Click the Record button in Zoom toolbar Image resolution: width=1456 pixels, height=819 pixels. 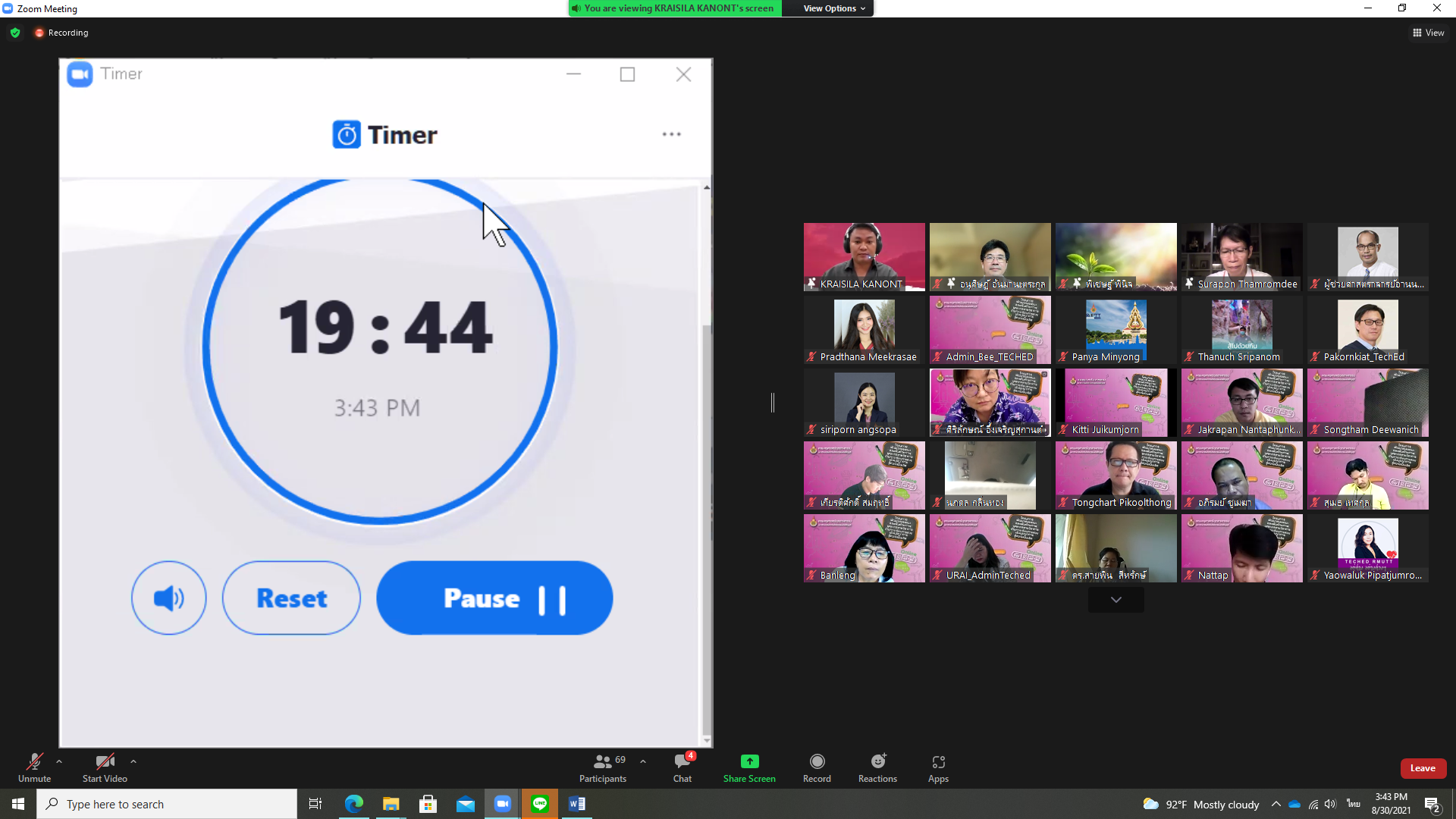coord(817,767)
